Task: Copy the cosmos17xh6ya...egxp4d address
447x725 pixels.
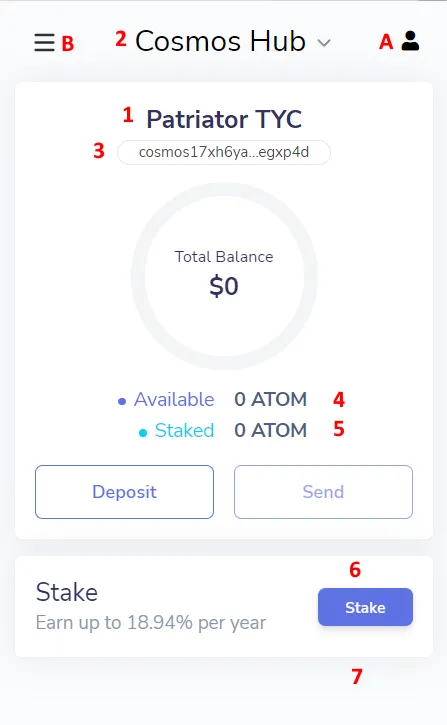Action: click(224, 152)
